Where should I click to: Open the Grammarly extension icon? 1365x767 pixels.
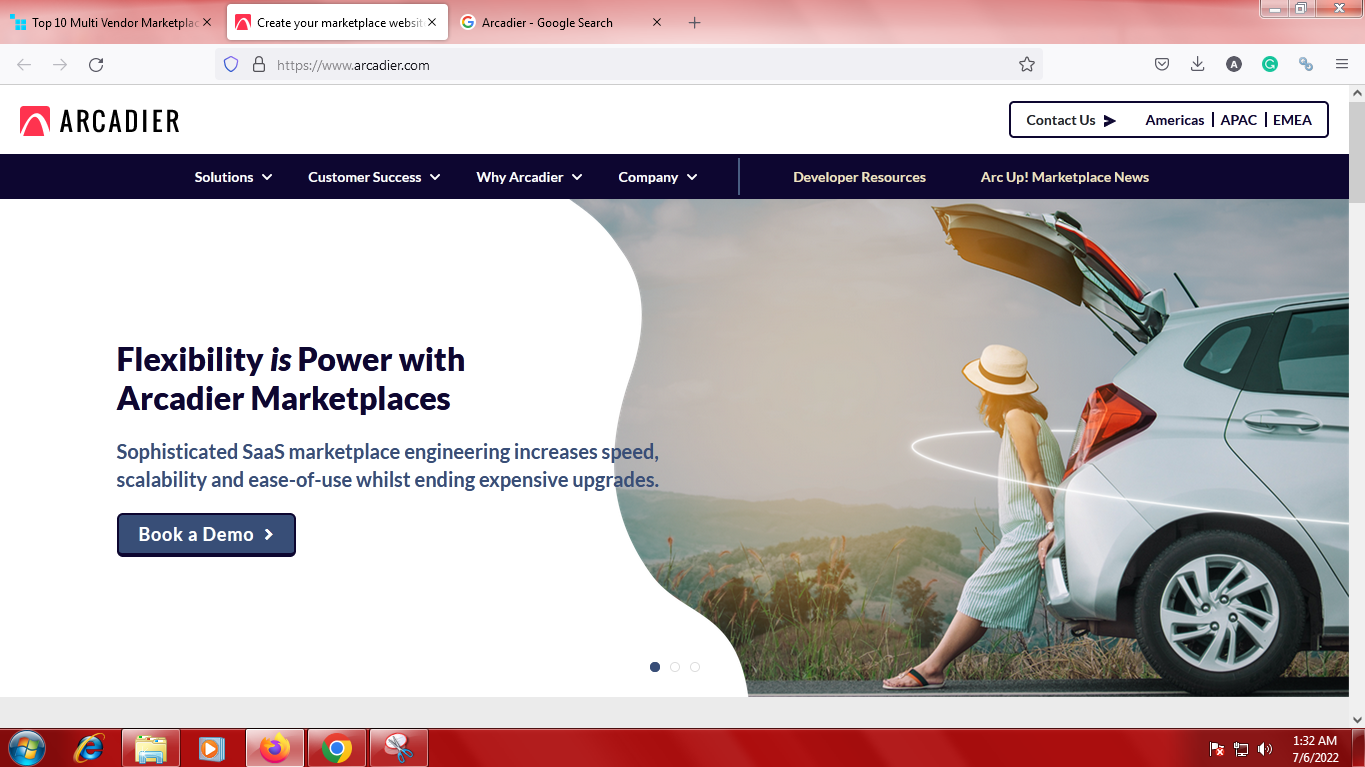coord(1270,64)
